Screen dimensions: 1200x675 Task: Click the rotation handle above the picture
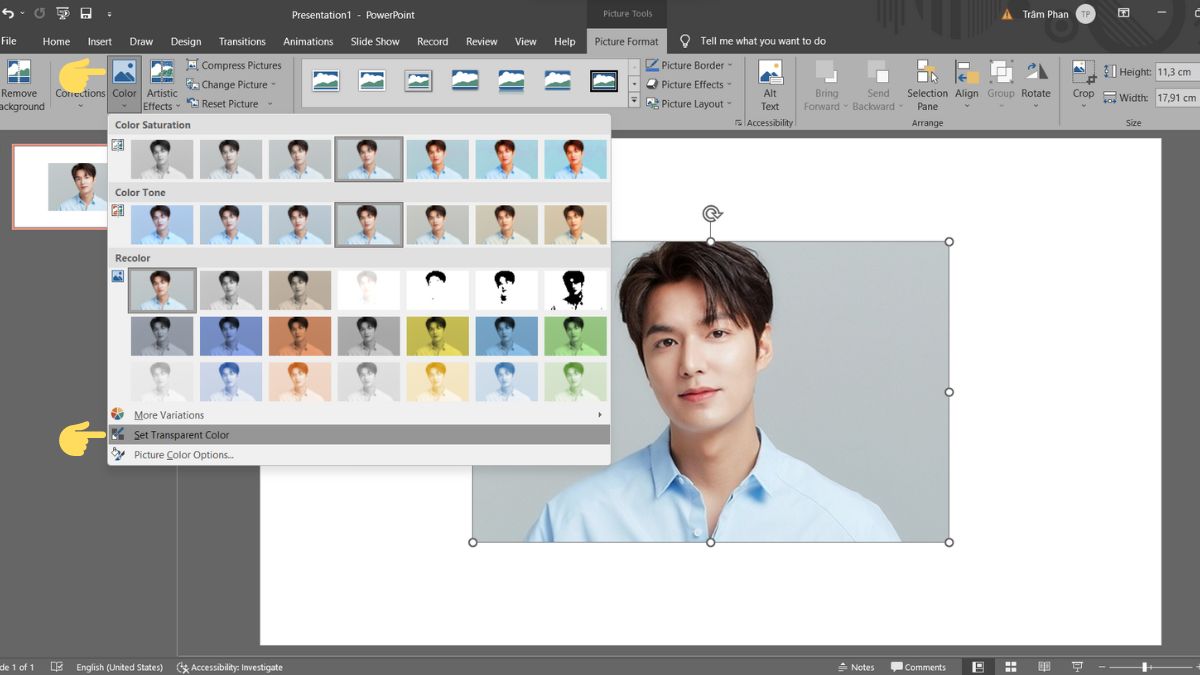[x=711, y=213]
